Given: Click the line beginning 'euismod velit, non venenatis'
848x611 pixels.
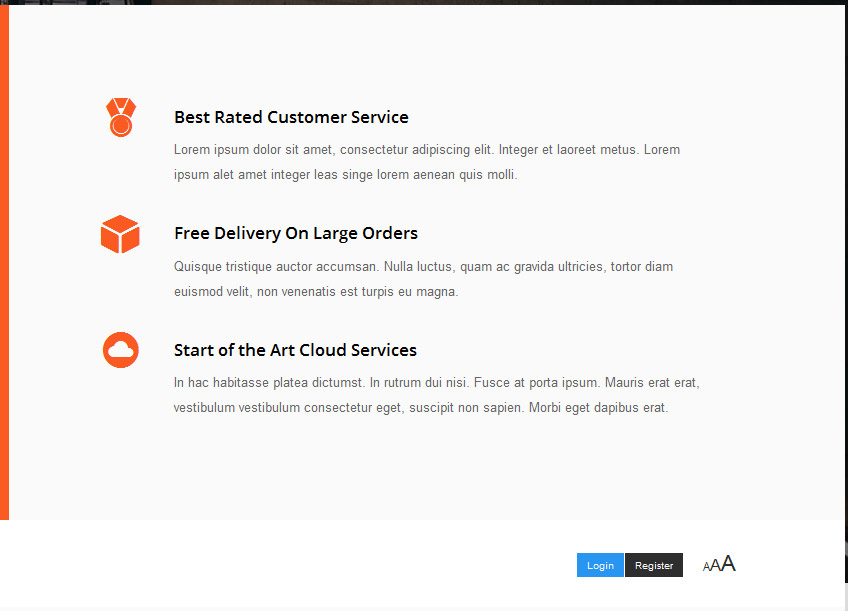Looking at the screenshot, I should (x=316, y=291).
